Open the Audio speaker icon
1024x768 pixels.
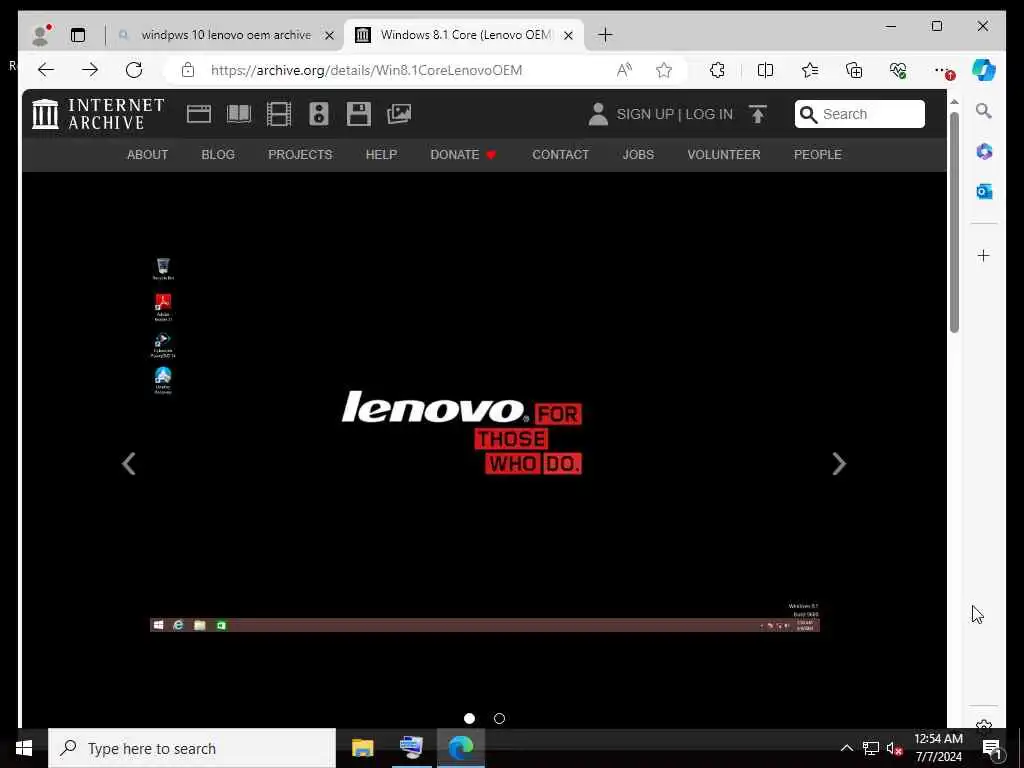(319, 114)
